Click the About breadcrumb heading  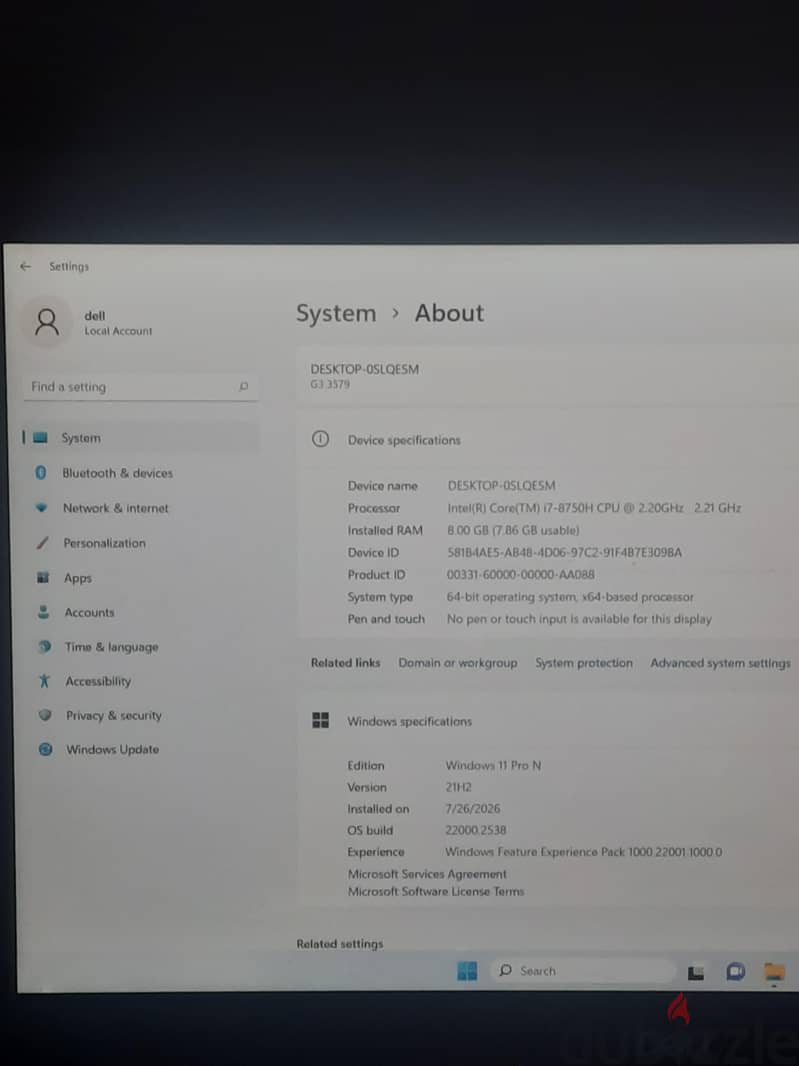pos(449,313)
